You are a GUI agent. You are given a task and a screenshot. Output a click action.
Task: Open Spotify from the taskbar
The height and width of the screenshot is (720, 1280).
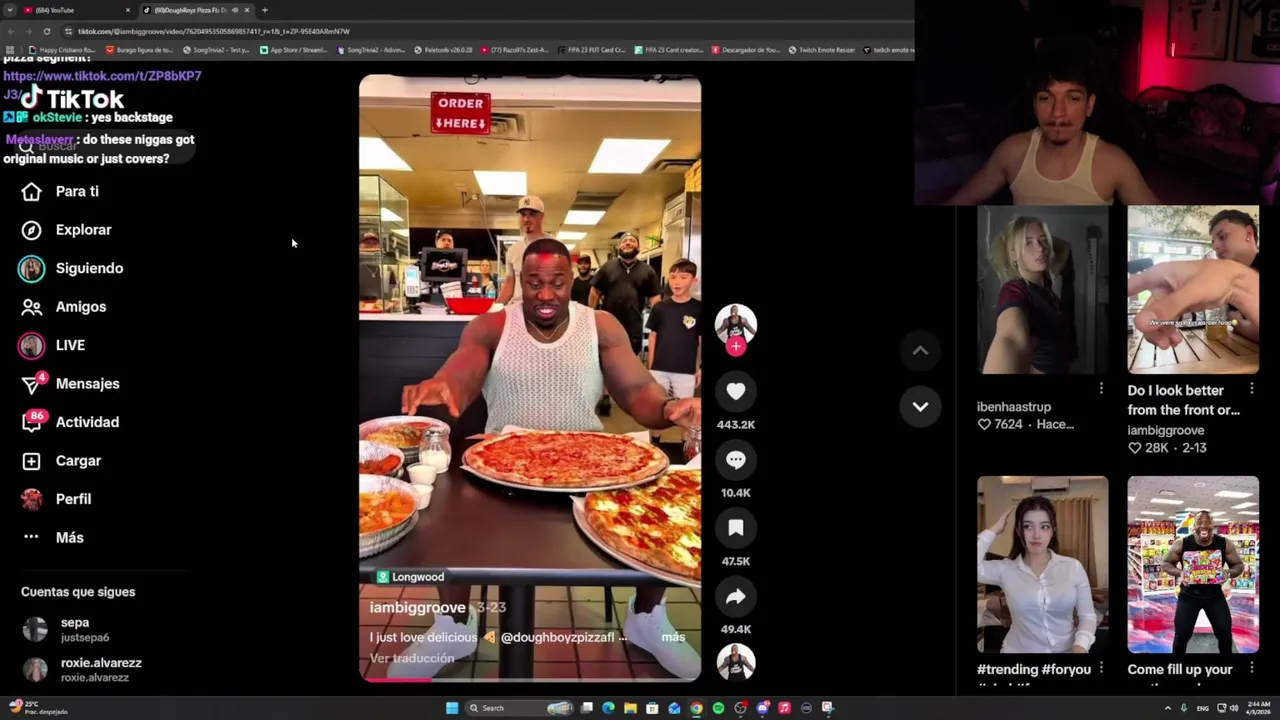(718, 708)
